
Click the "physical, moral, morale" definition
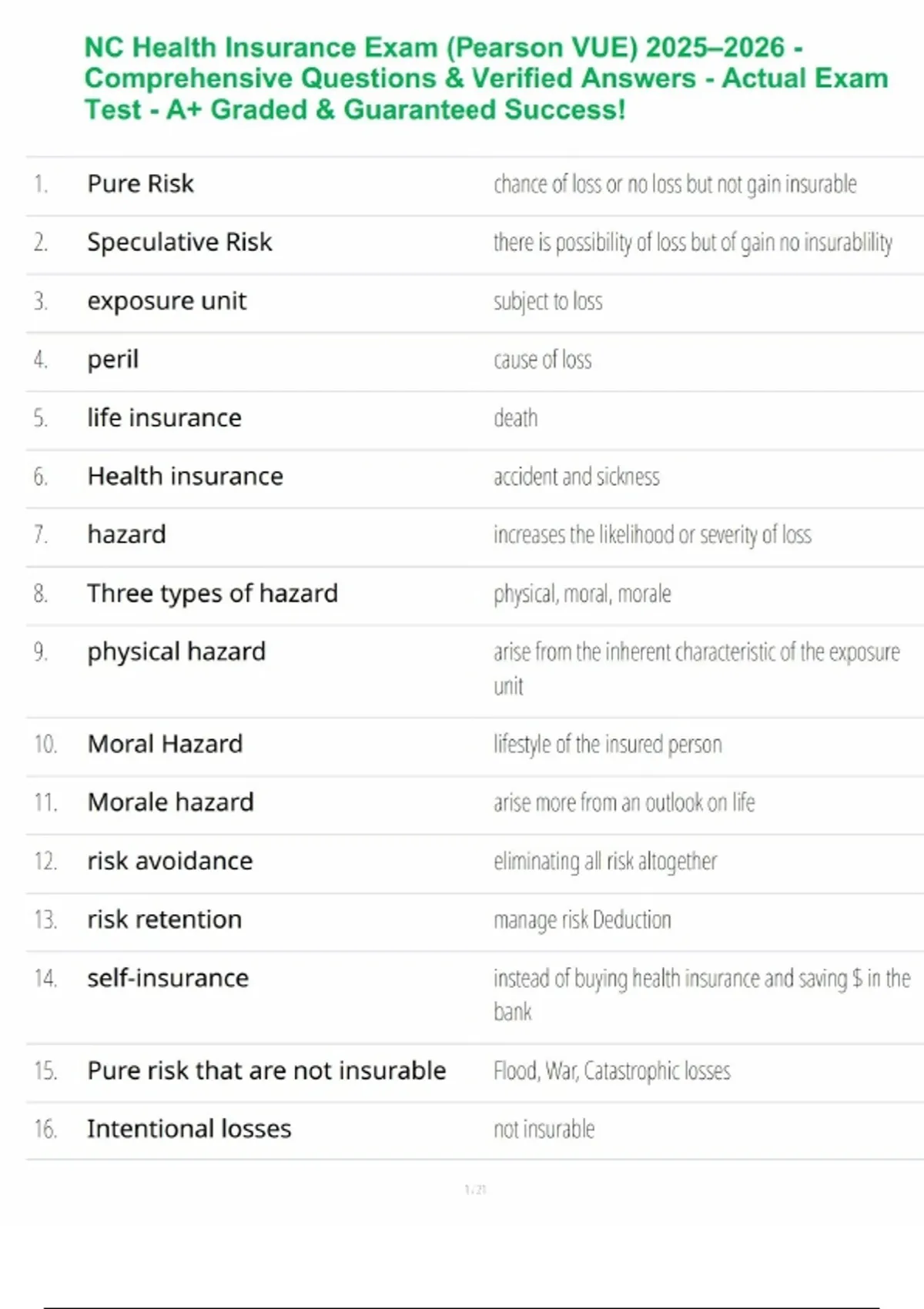581,594
